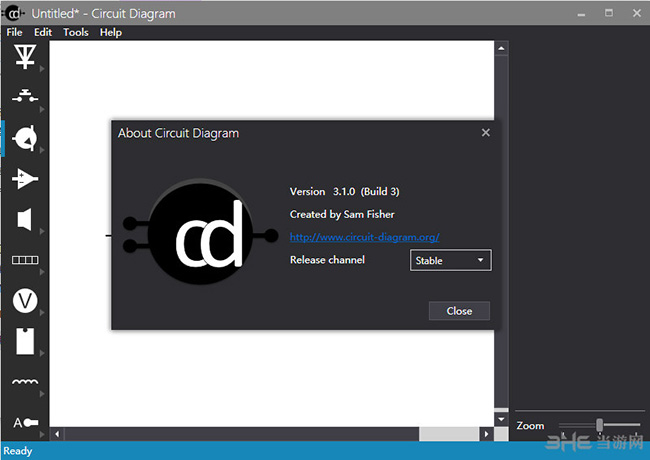Open the Edit menu
Viewport: 650px width, 460px height.
pos(43,32)
